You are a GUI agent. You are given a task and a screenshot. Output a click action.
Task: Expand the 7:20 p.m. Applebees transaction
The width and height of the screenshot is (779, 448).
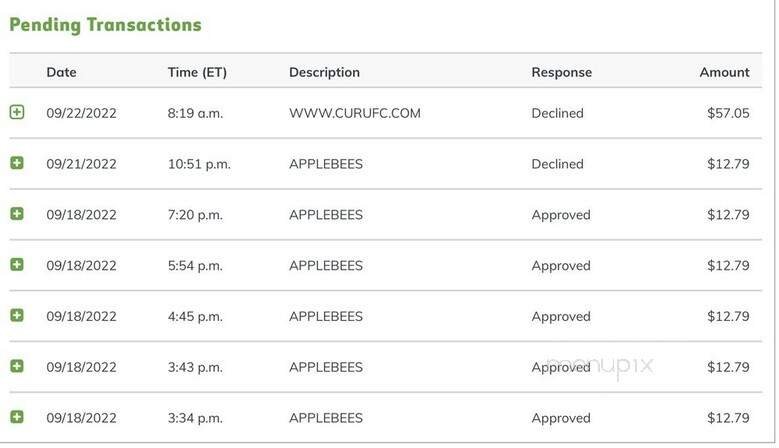(17, 214)
